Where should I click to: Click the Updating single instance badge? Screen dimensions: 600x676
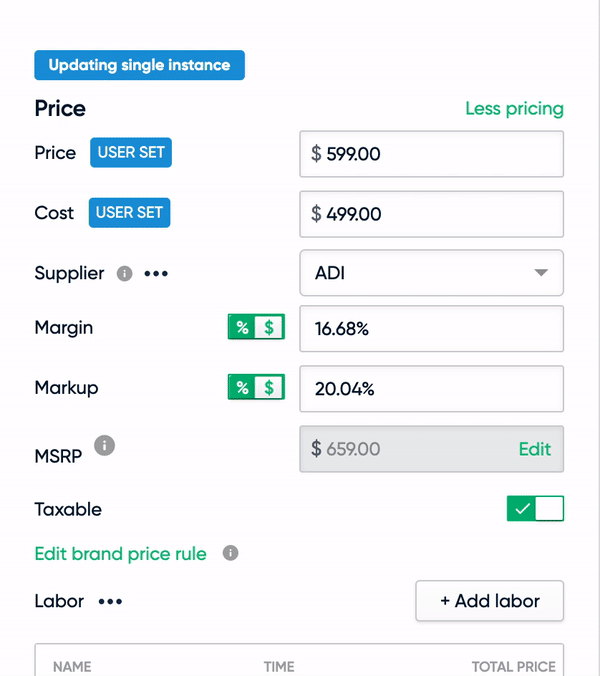click(x=140, y=65)
